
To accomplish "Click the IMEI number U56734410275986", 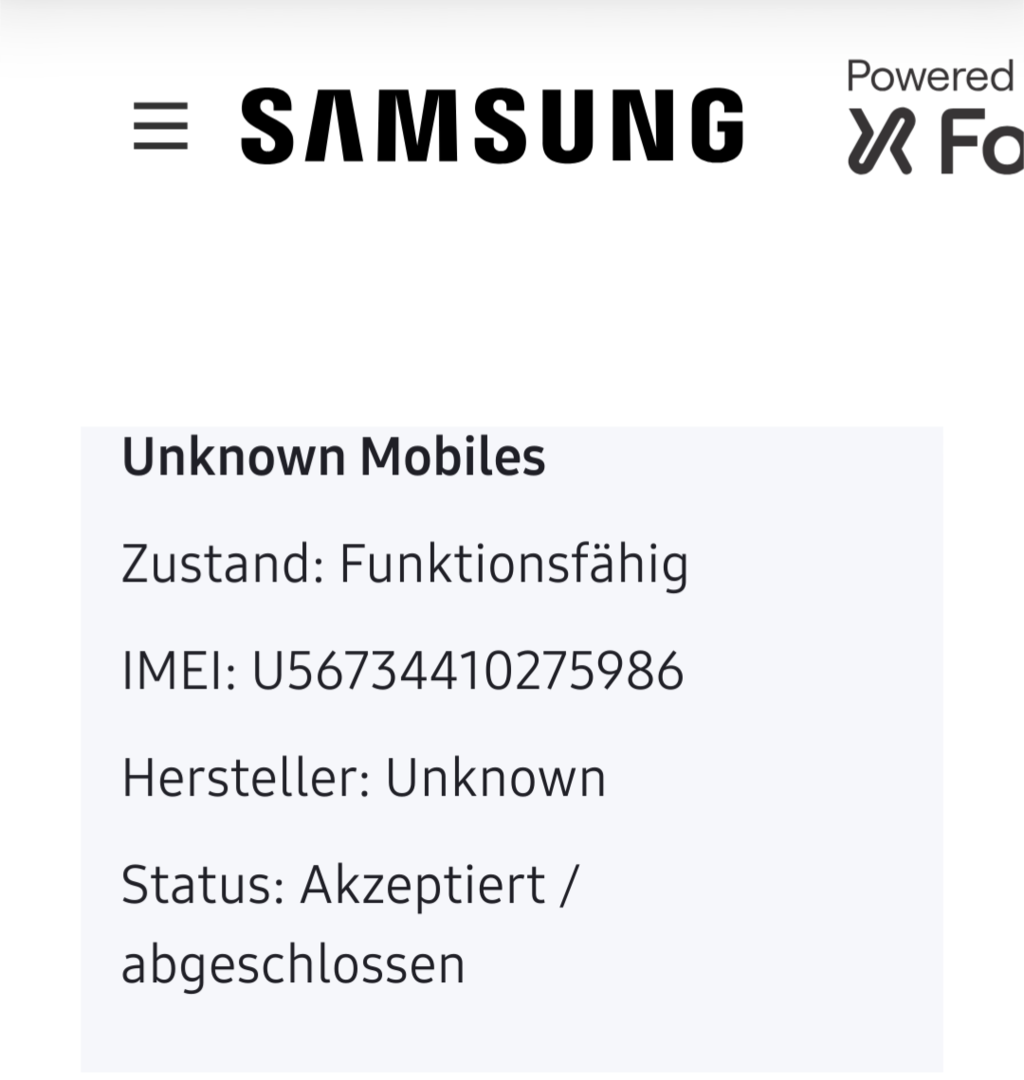I will (x=467, y=672).
